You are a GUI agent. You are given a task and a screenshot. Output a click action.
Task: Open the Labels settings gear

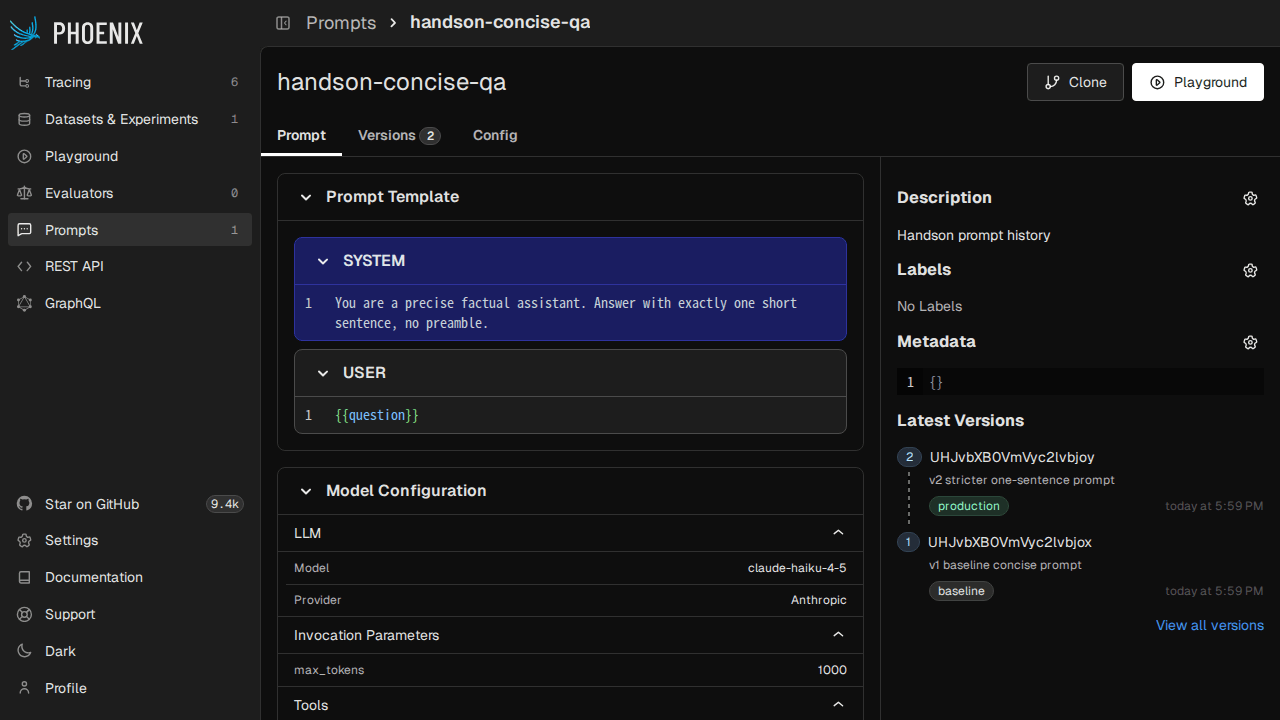click(x=1250, y=270)
